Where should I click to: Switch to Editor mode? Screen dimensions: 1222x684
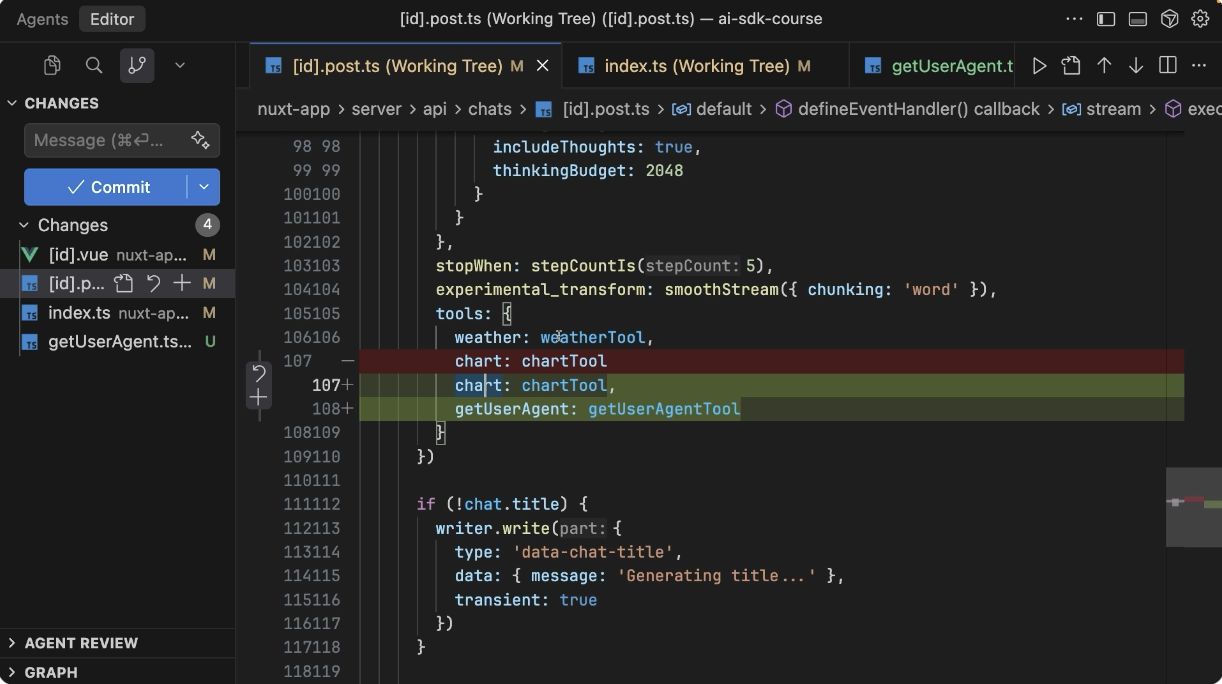coord(112,19)
